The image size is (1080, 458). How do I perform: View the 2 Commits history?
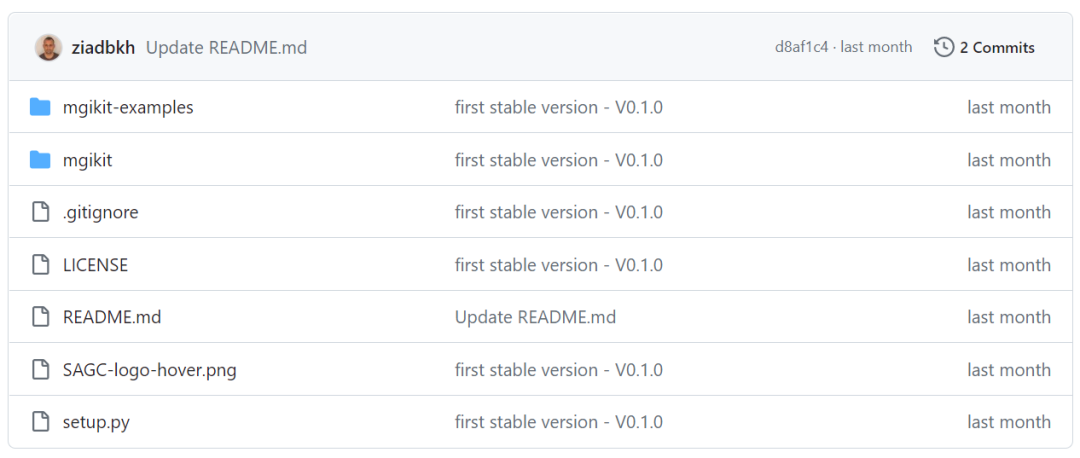(997, 47)
